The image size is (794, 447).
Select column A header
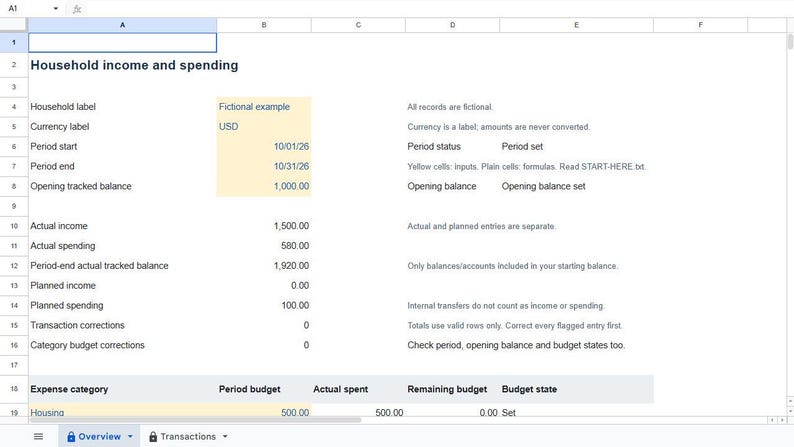pos(123,25)
